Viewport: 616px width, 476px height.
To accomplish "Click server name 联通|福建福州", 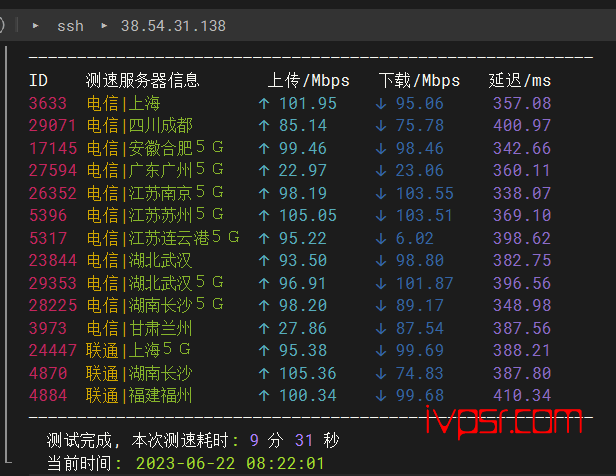I will pyautogui.click(x=139, y=395).
